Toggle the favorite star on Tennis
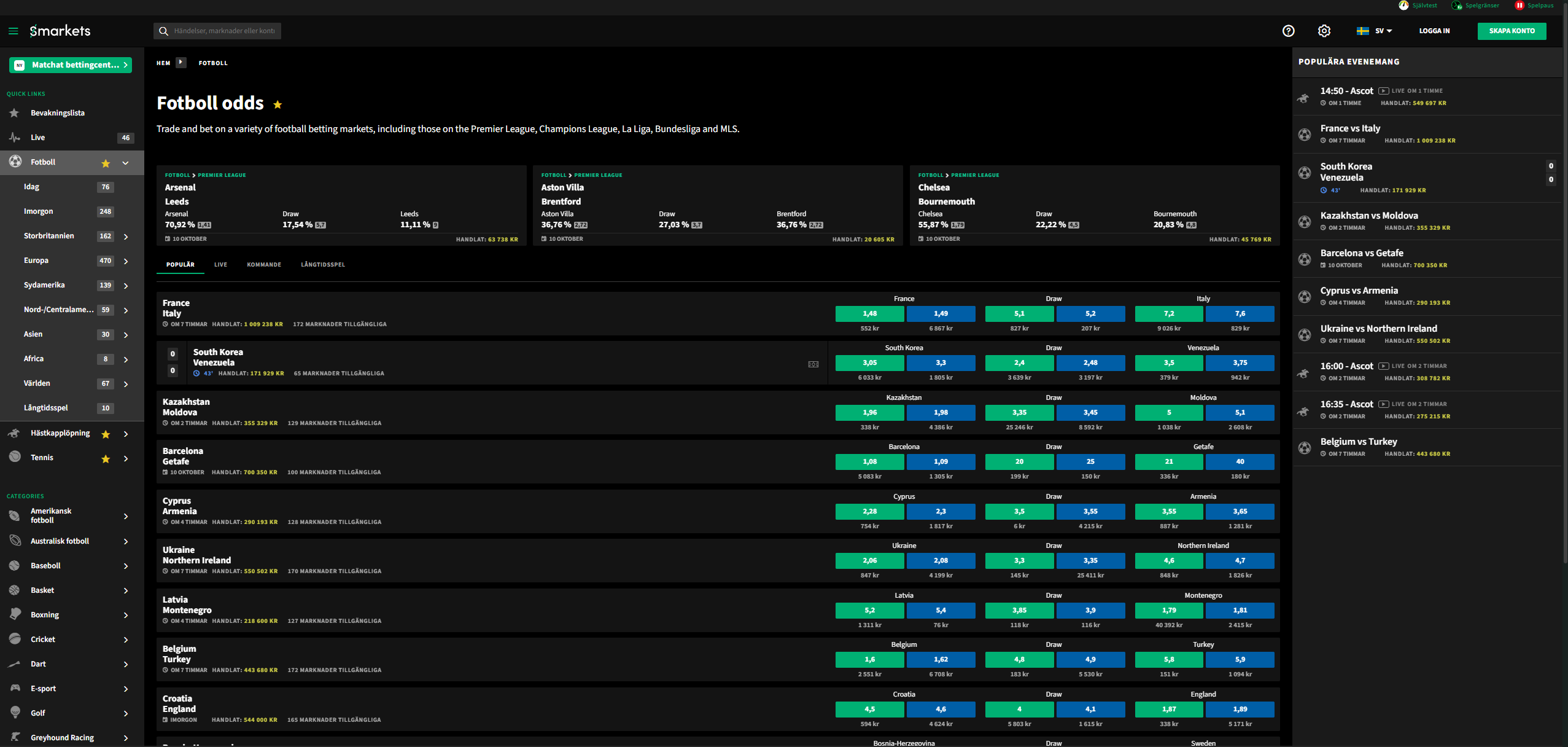 [106, 458]
